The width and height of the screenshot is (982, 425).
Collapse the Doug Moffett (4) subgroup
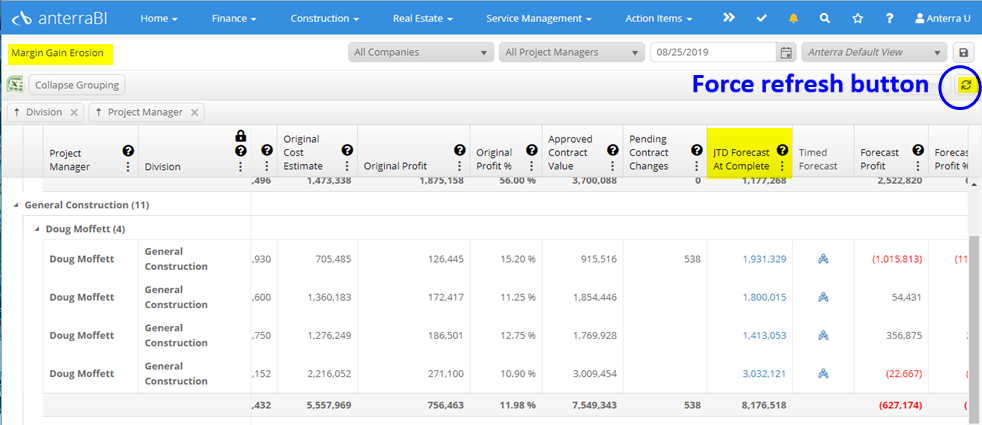pos(37,229)
